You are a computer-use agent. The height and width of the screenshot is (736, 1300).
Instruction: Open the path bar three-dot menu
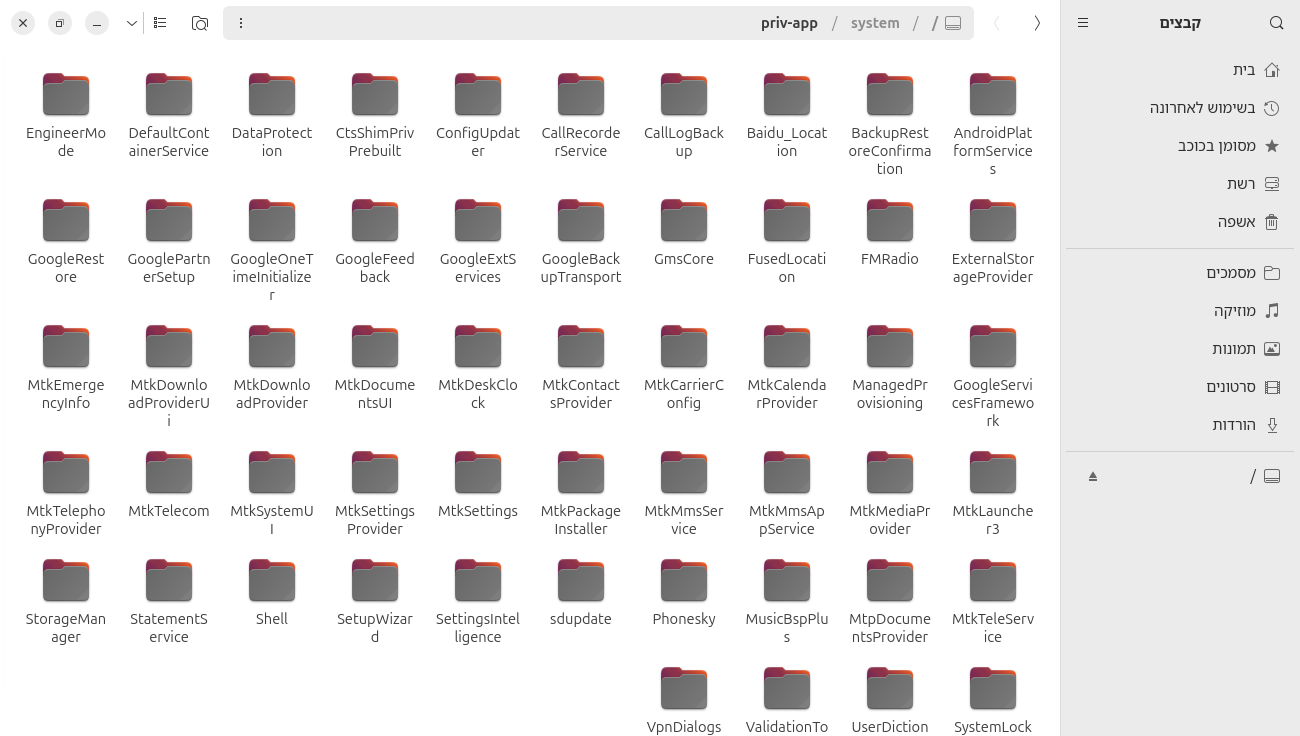[x=241, y=23]
